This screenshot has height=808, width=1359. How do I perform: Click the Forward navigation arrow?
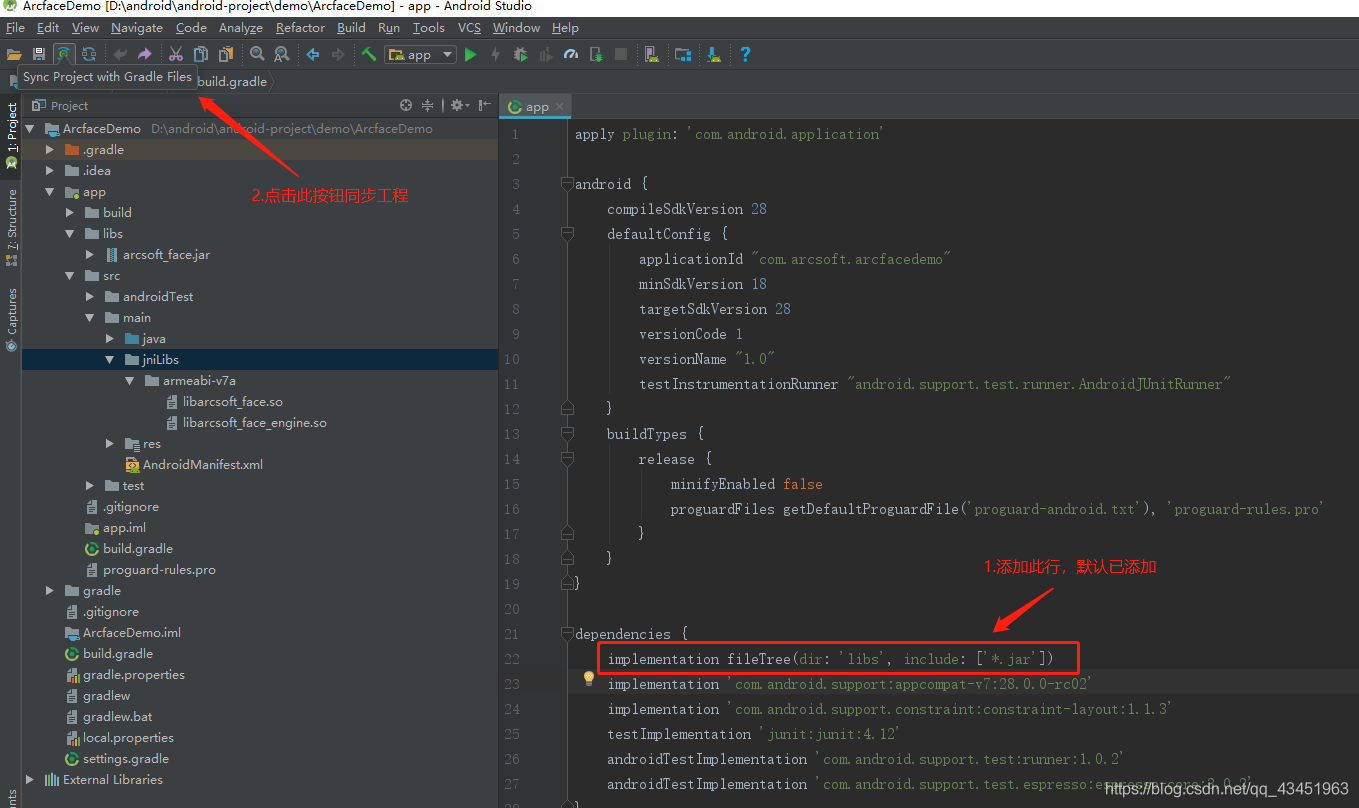(338, 54)
